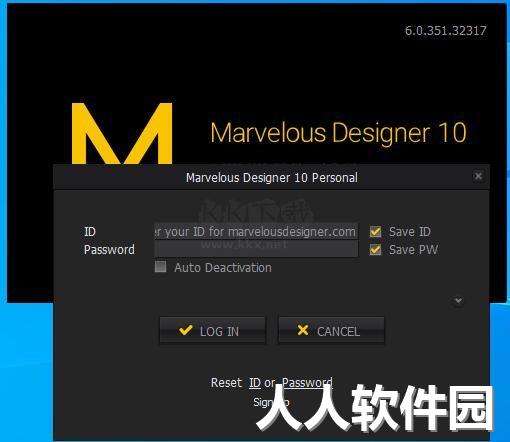Close the Marvelous Designer 10 Personal dialog
510x442 pixels.
(478, 176)
